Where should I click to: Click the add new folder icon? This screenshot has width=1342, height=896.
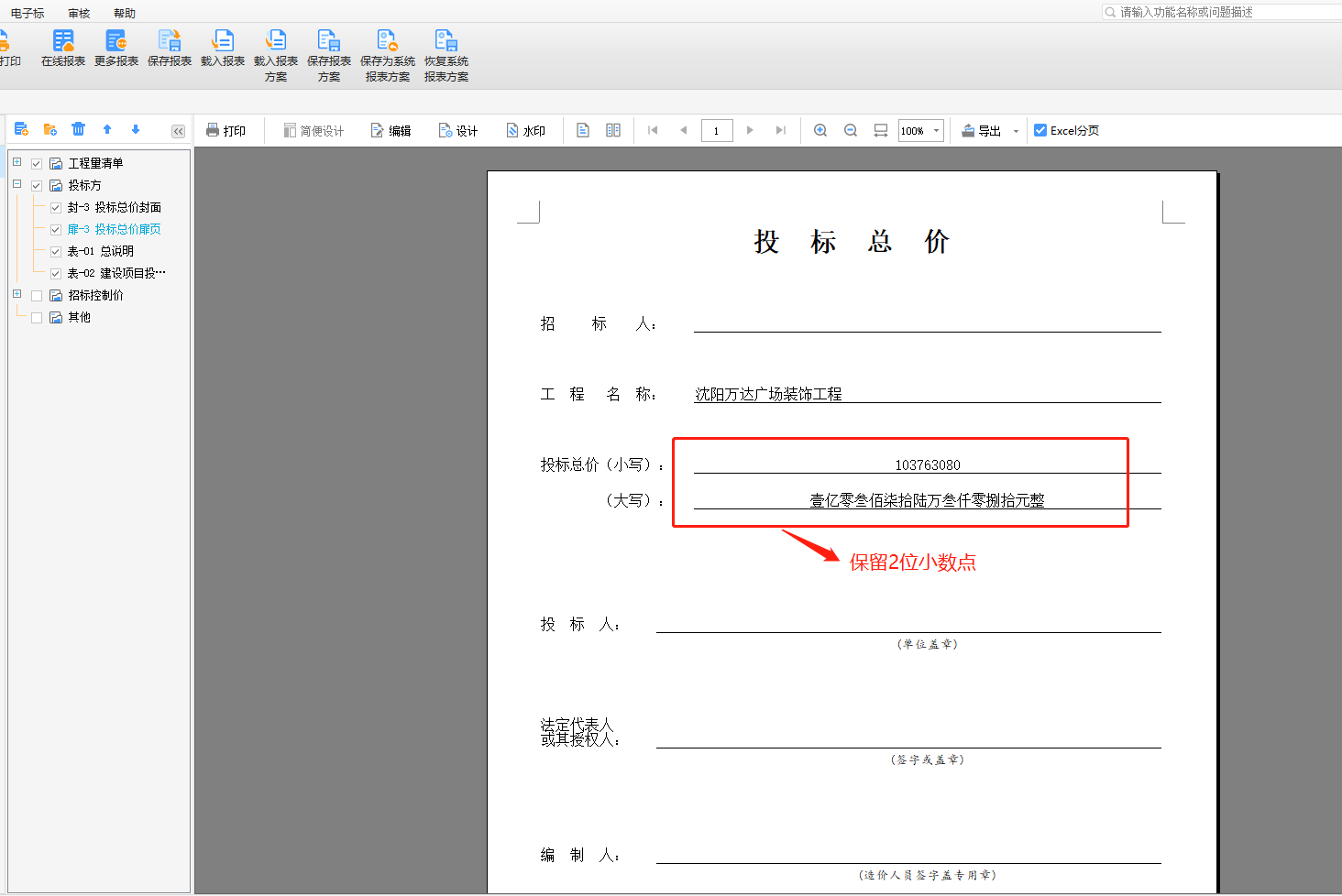(50, 129)
